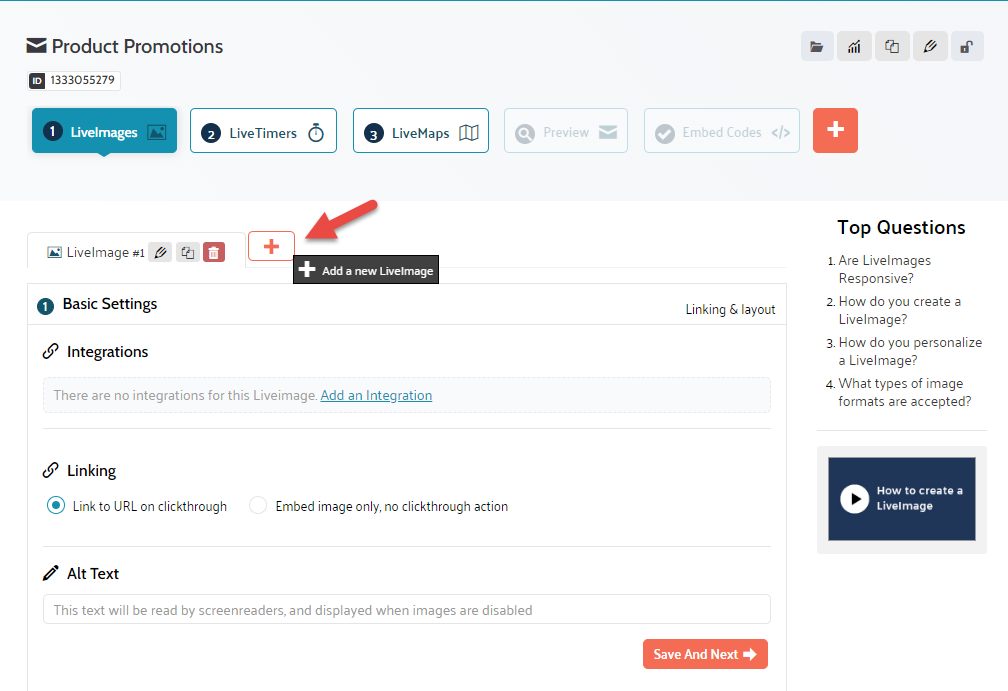Screen dimensions: 1008x691
Task: Open the Embed Codes step
Action: point(721,132)
